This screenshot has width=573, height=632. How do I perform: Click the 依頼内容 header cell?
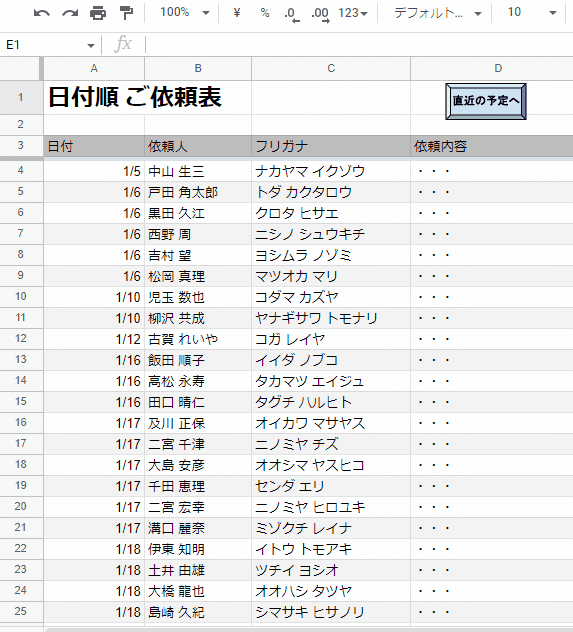pos(492,146)
